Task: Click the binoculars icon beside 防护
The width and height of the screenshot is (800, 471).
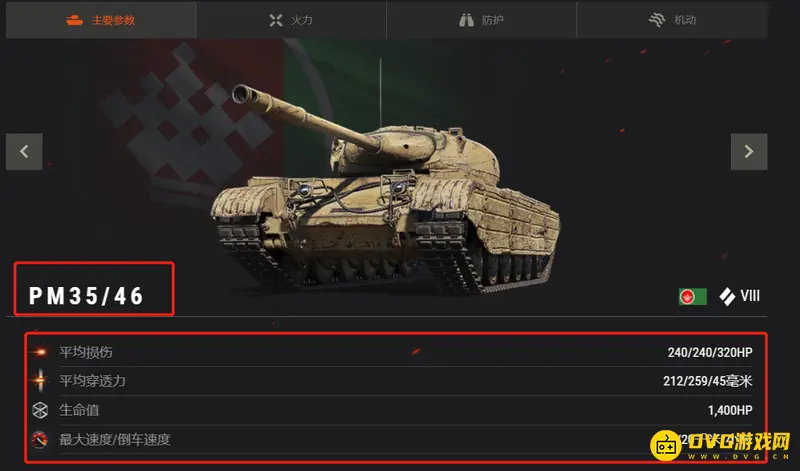Action: click(466, 20)
